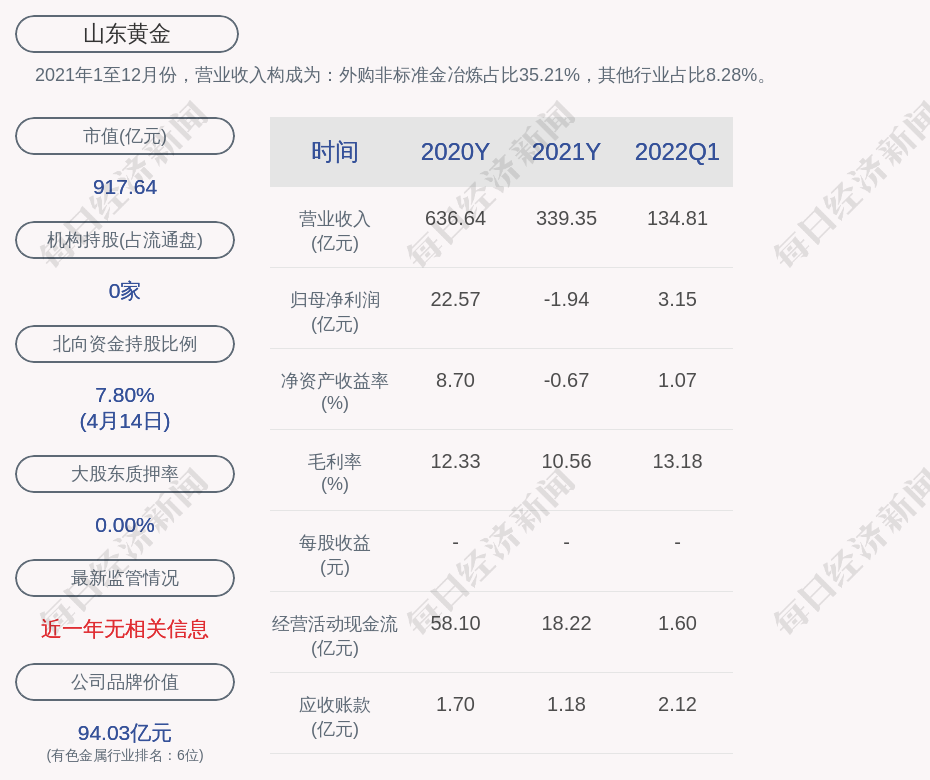Click revenue value 339.35
930x780 pixels.
[566, 218]
